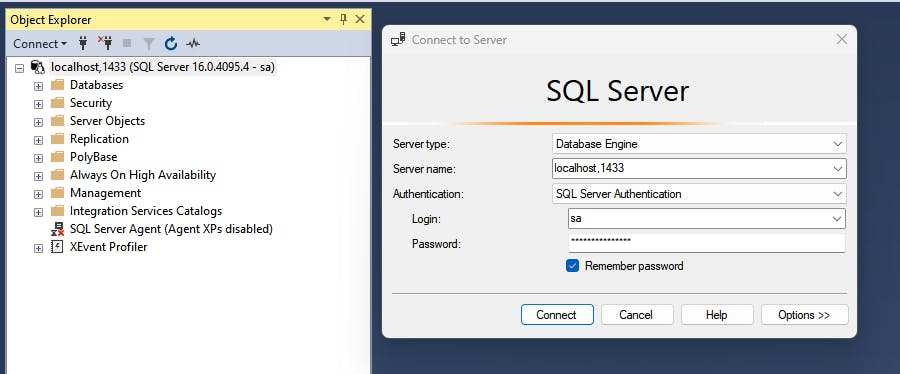Screen dimensions: 900x374
Task: Click the Help button
Action: tap(717, 314)
